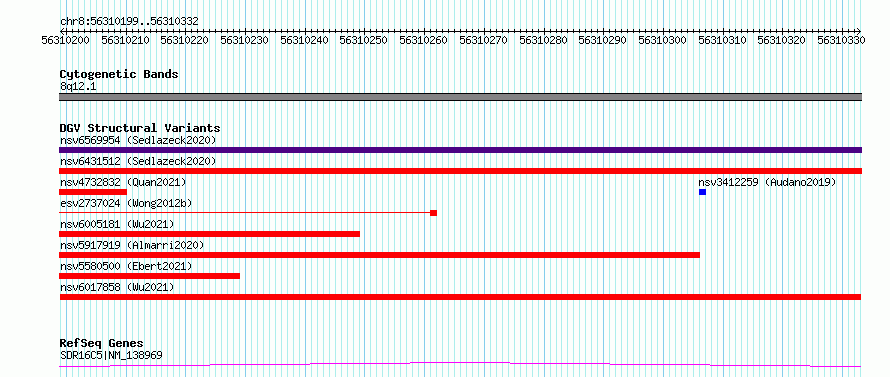Click the Cytogenetic Bands track title
The height and width of the screenshot is (377, 890).
click(119, 74)
